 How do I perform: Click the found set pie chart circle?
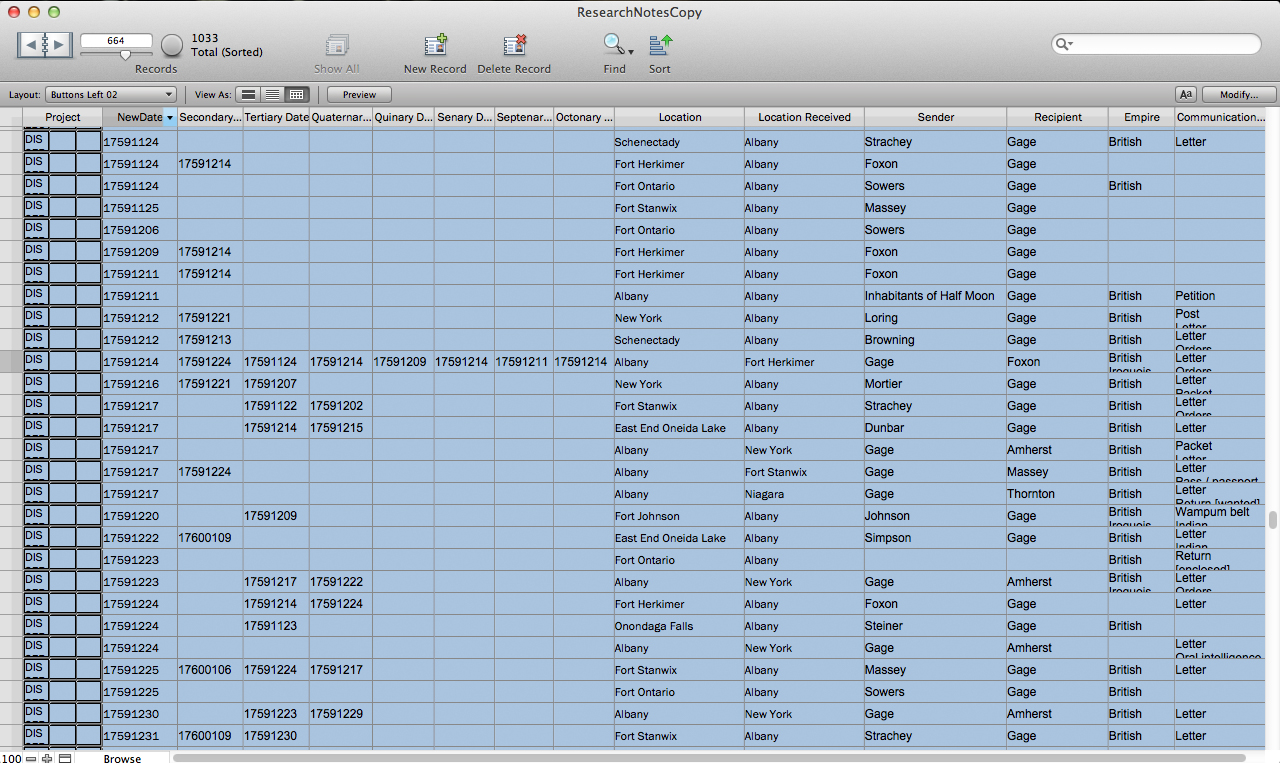(x=172, y=45)
